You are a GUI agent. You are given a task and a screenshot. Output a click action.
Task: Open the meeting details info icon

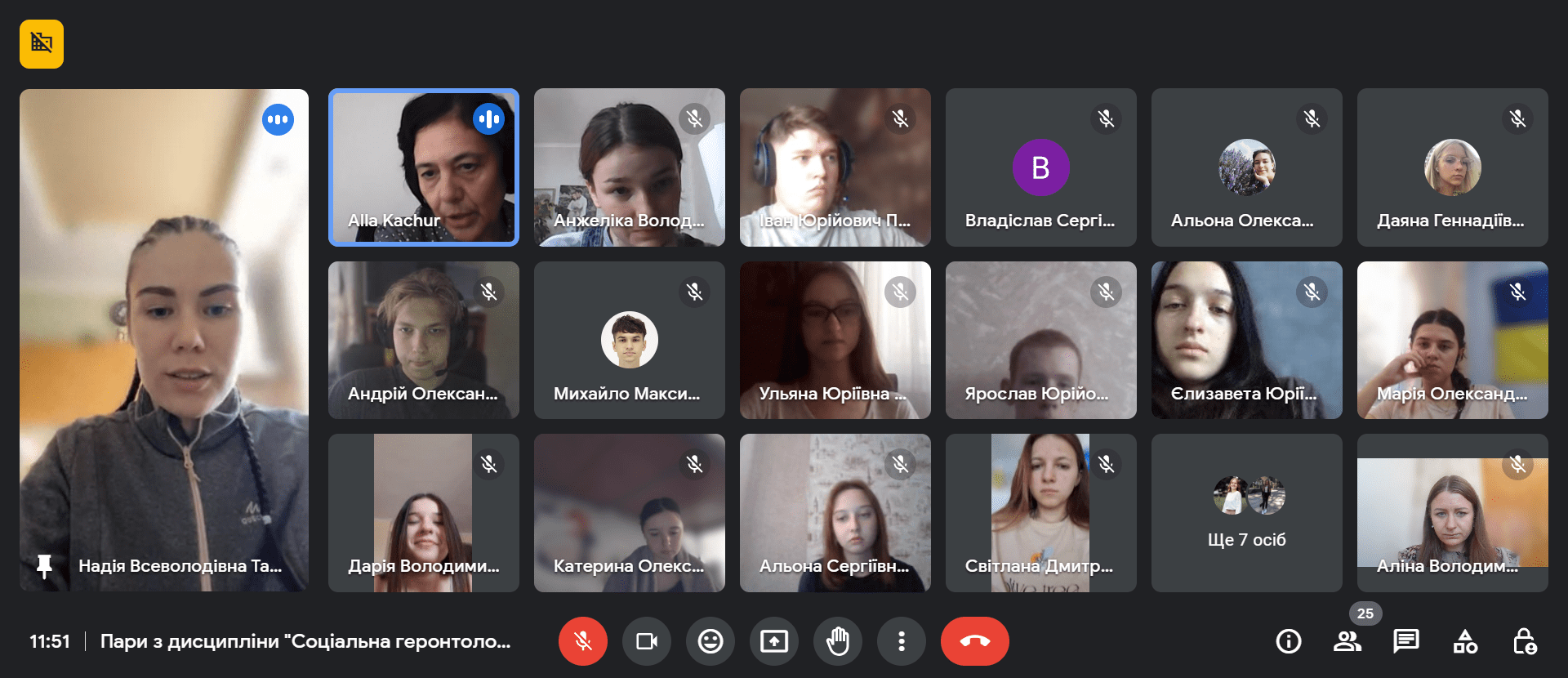click(1289, 641)
